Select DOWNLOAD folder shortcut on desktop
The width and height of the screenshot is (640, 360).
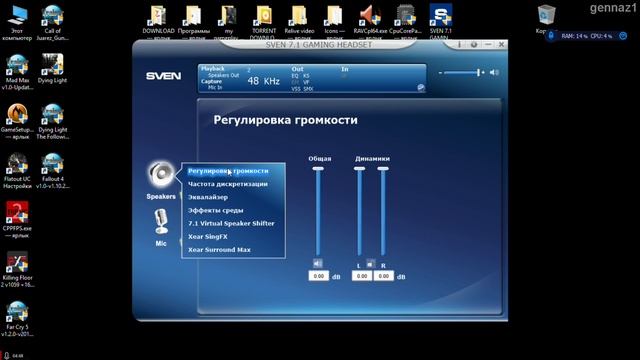[158, 22]
